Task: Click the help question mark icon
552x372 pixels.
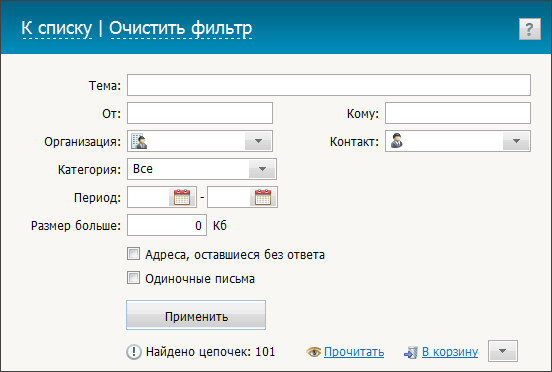Action: pos(529,29)
